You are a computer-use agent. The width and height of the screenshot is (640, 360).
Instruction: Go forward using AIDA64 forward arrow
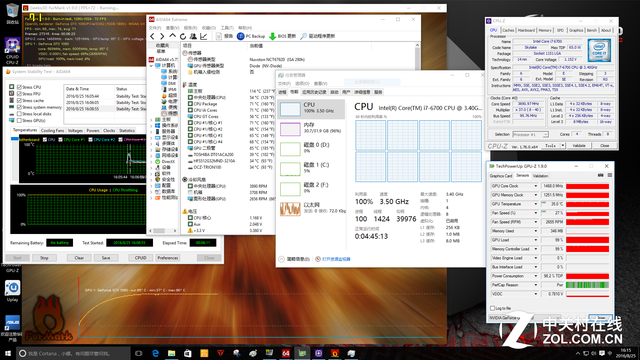tap(162, 36)
